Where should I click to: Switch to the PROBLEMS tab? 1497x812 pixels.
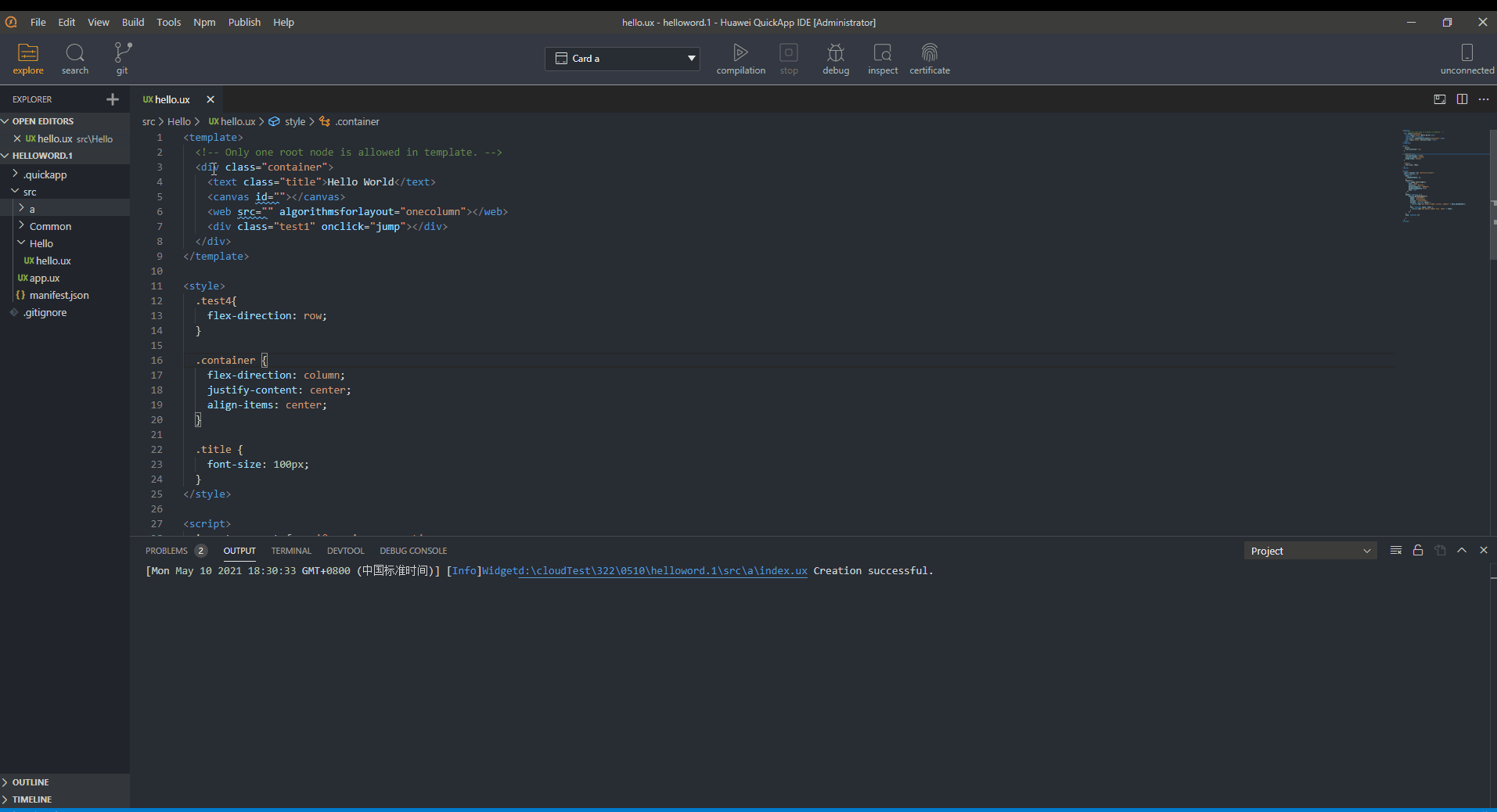(x=167, y=551)
